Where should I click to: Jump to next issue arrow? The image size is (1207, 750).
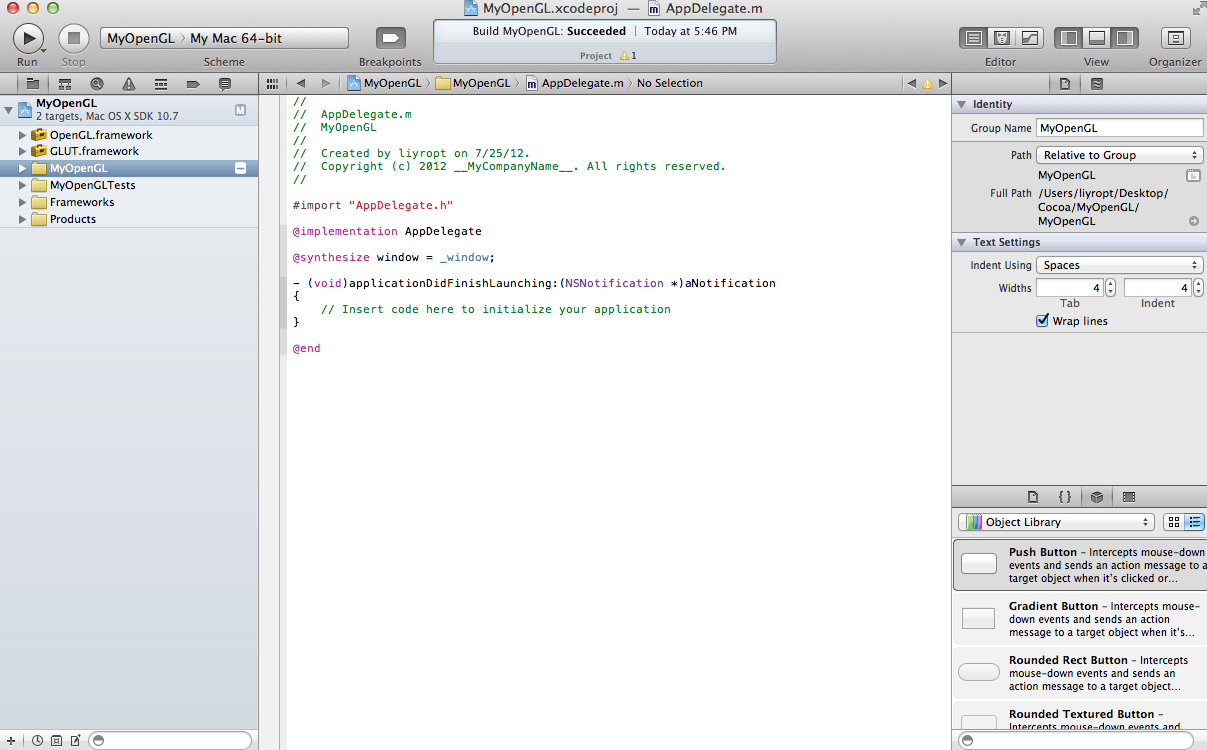tap(943, 83)
